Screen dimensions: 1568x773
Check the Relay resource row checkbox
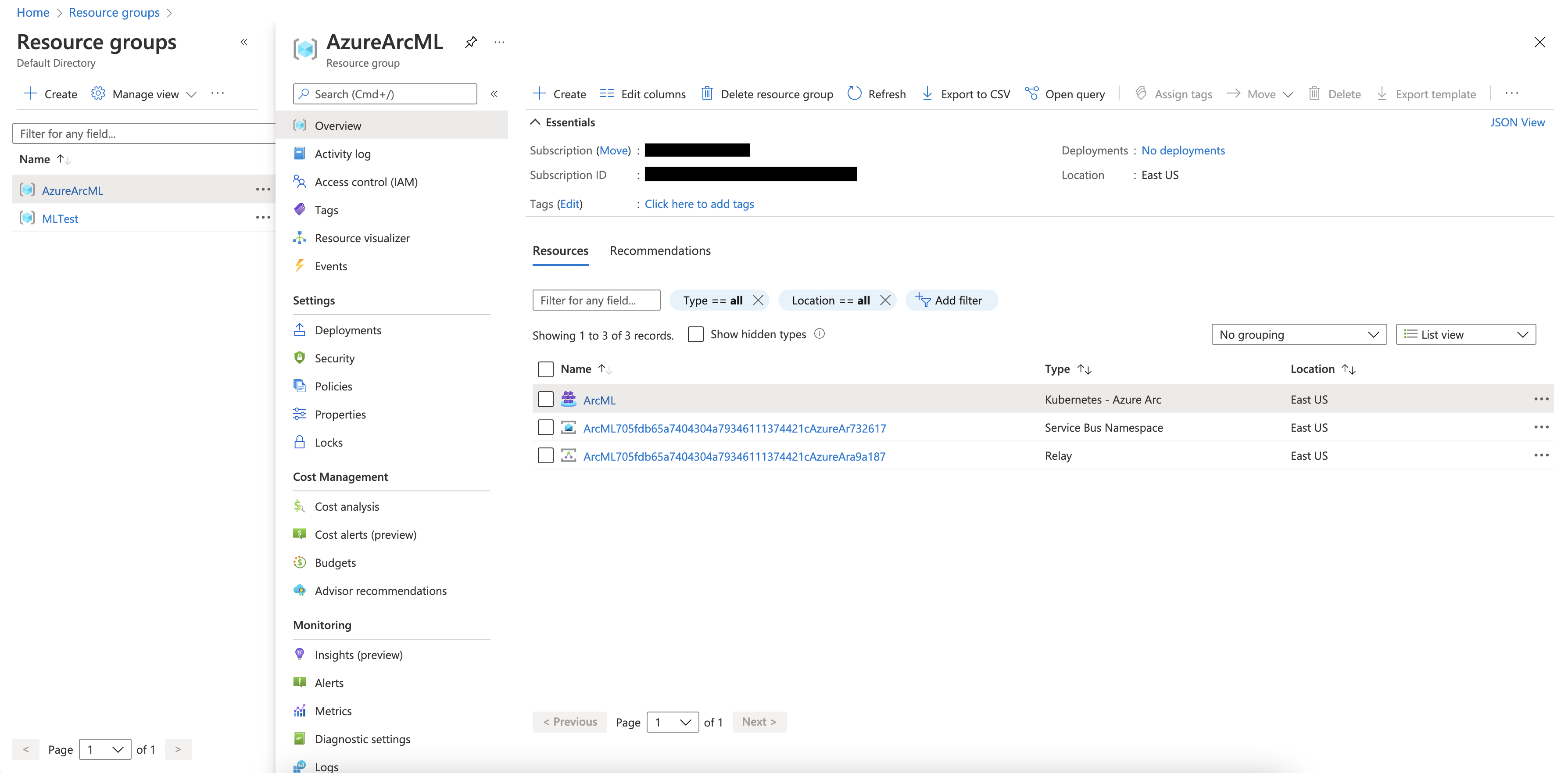545,455
